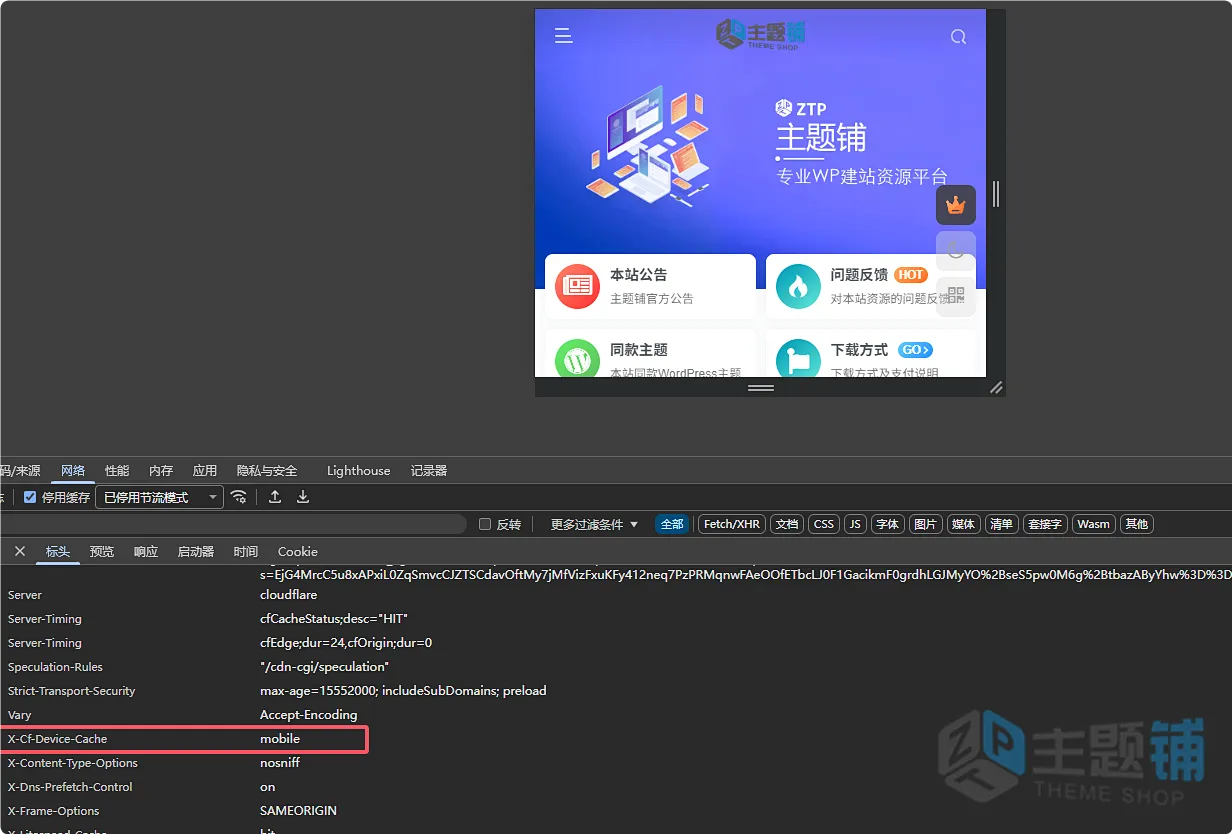Open the 响应 request detail tab
Screen dimensions: 1232x834
coord(146,551)
